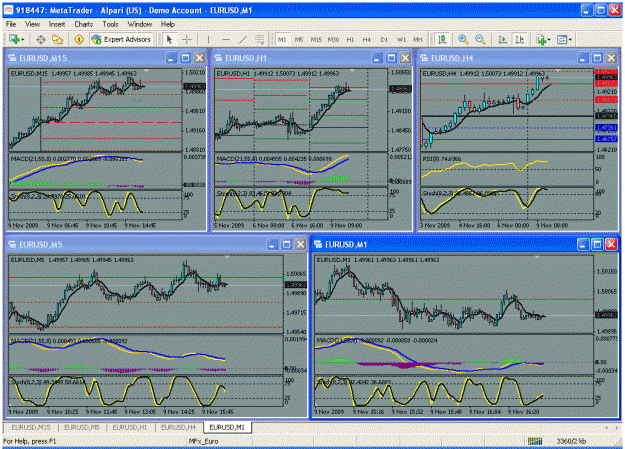Viewport: 625px width, 449px height.
Task: Toggle the Expert Advisors button
Action: pos(121,39)
